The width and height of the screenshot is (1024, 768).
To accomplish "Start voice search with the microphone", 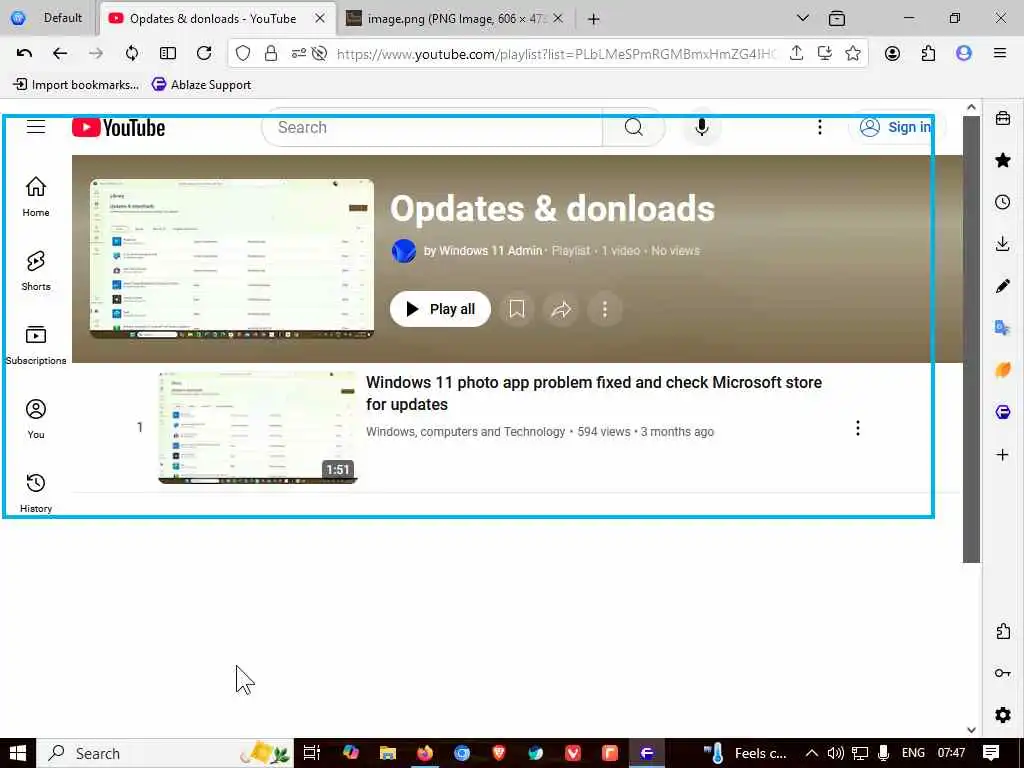I will click(x=702, y=127).
